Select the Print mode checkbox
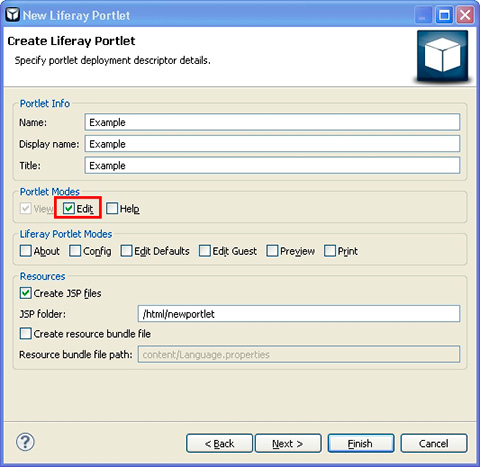Screen dimensions: 480x467 pyautogui.click(x=330, y=251)
